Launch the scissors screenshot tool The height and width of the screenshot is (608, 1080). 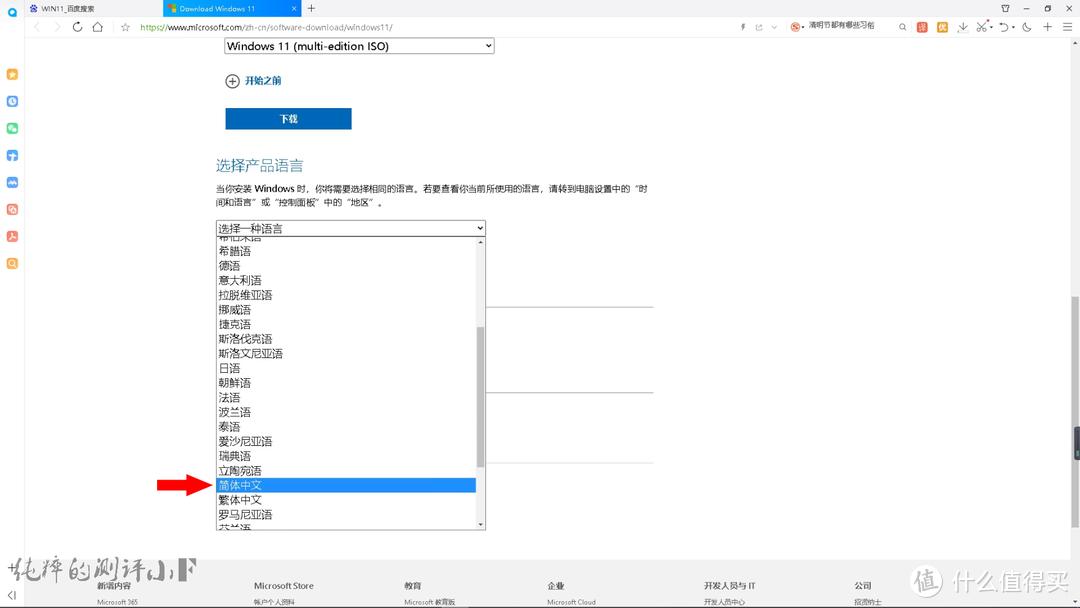click(983, 26)
